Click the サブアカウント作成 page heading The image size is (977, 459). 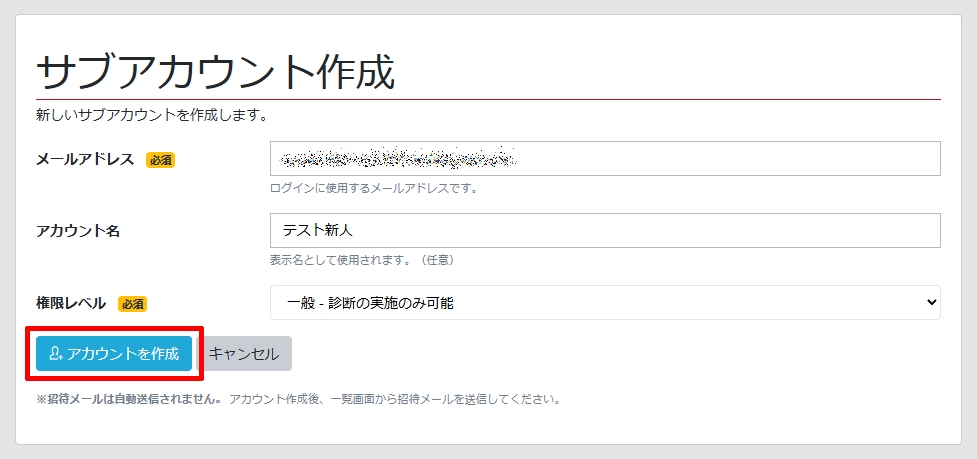pyautogui.click(x=215, y=73)
